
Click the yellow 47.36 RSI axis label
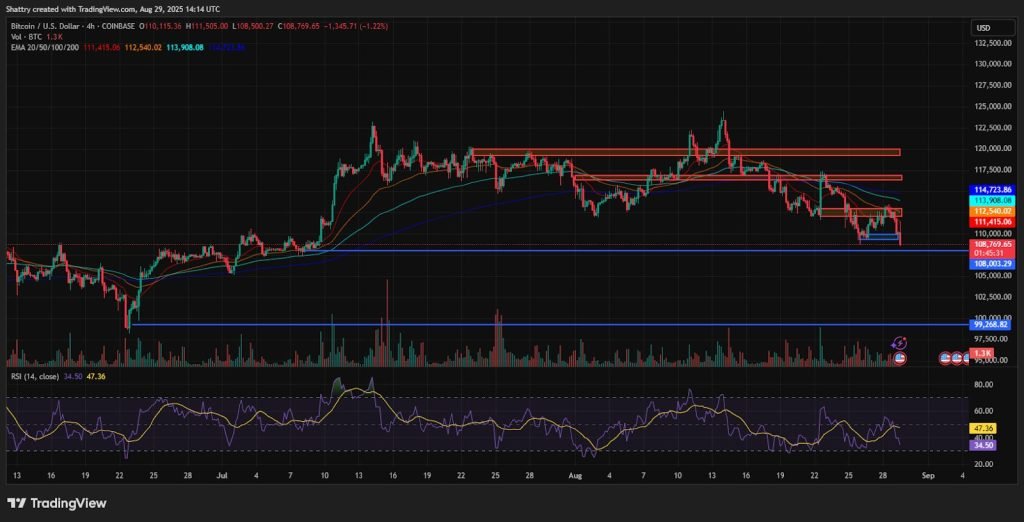pyautogui.click(x=981, y=427)
